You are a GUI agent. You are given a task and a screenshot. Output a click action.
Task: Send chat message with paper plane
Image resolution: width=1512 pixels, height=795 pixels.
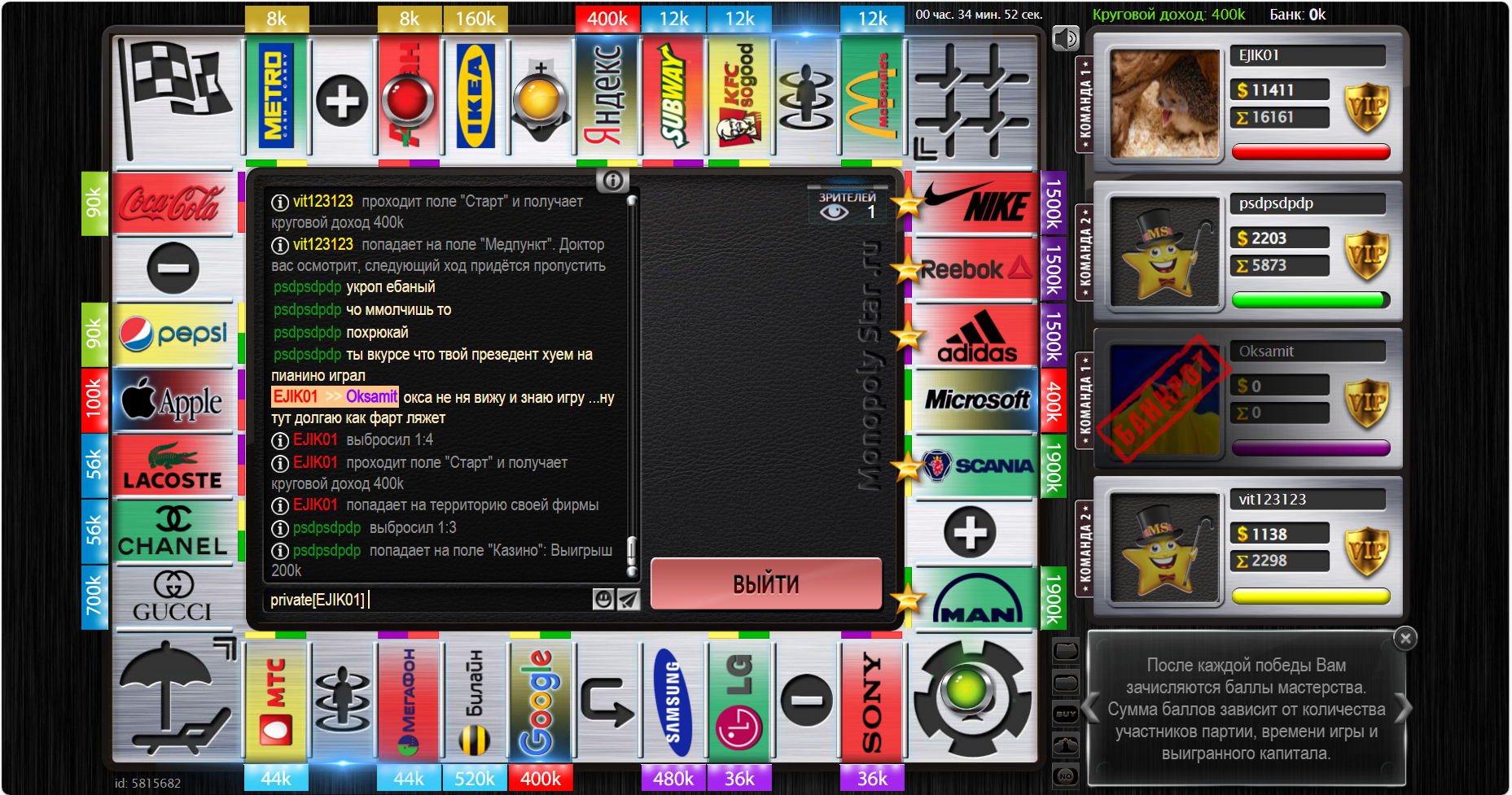[x=628, y=600]
